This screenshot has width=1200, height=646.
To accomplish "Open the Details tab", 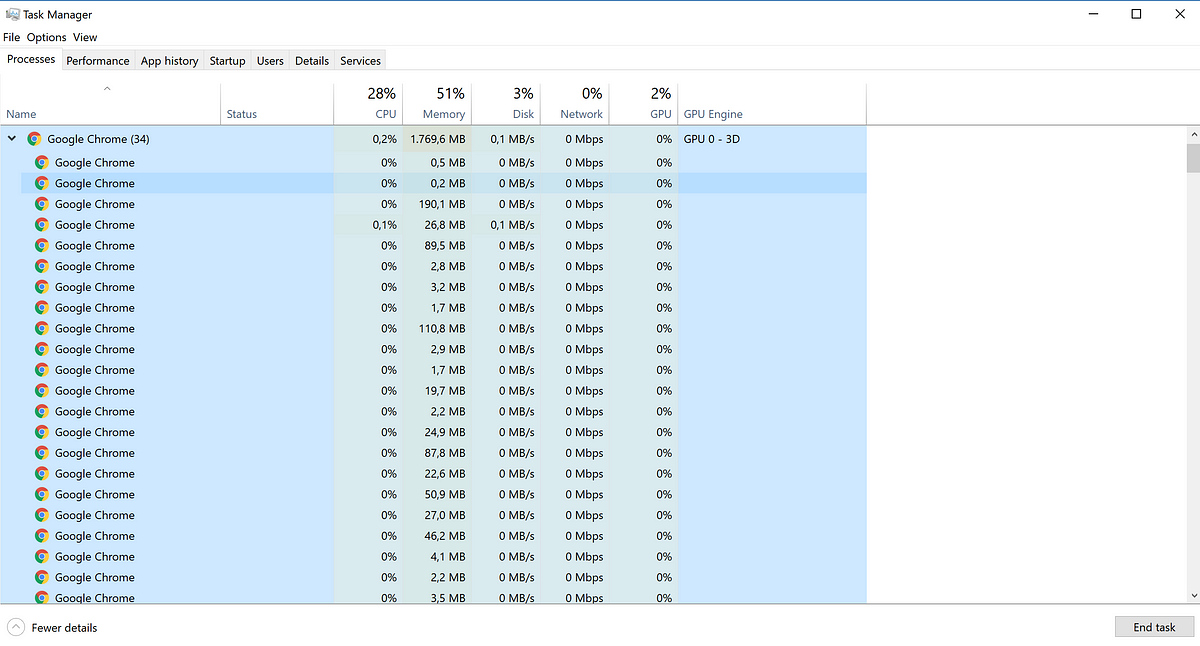I will [x=312, y=61].
